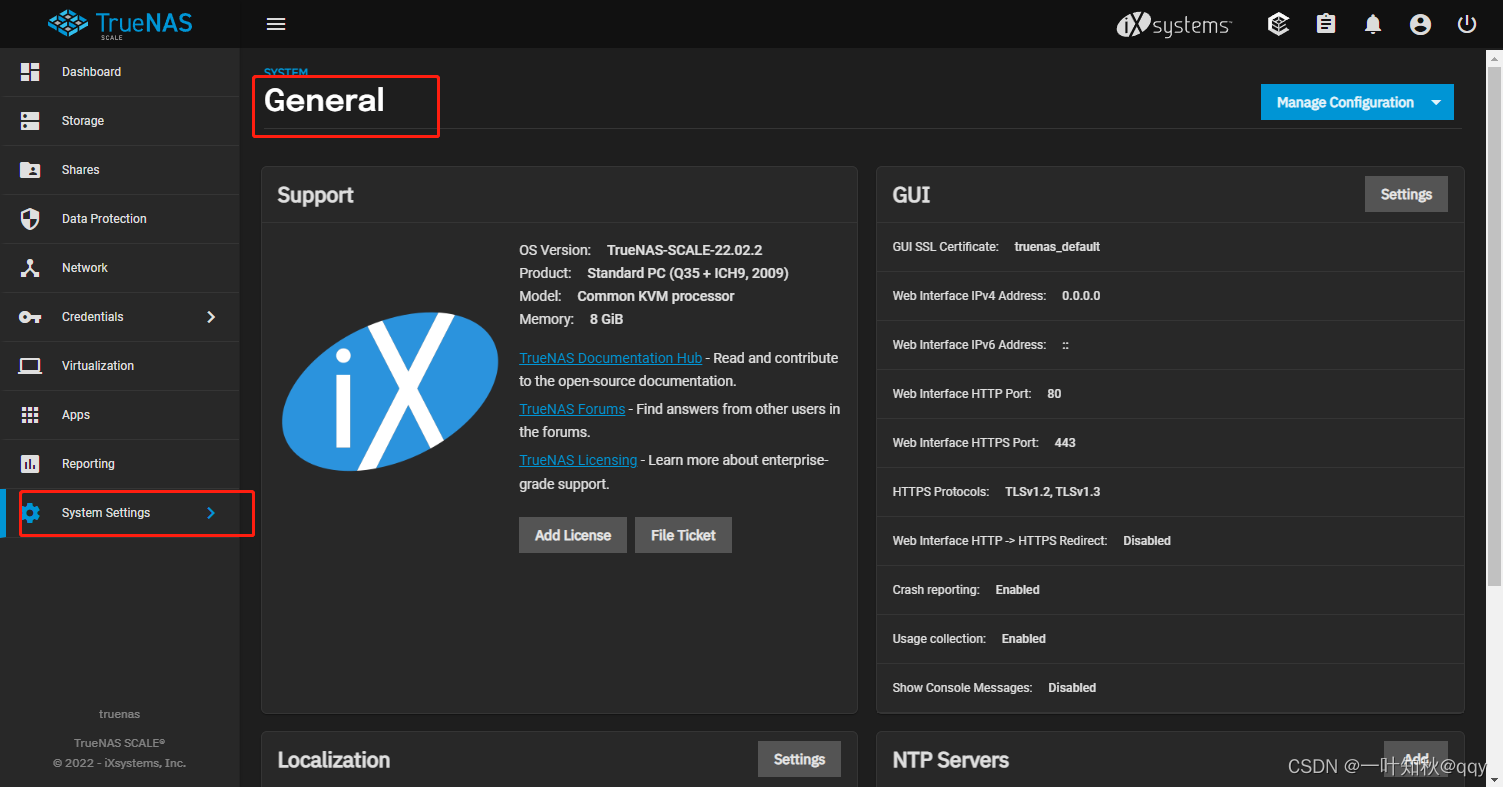Open the iXsystems logo link
This screenshot has height=787, width=1503.
(x=1174, y=25)
